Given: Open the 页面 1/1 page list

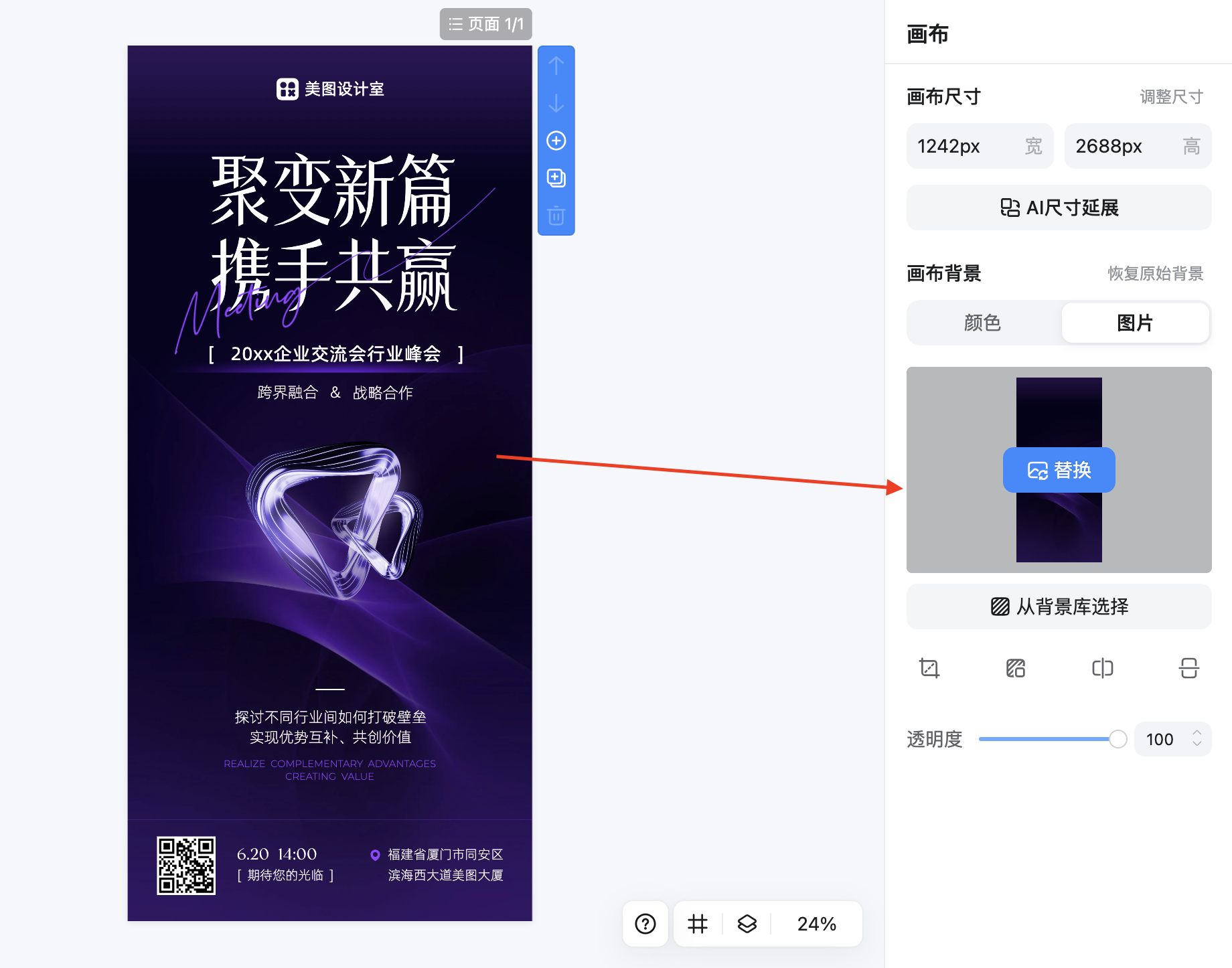Looking at the screenshot, I should click(485, 24).
